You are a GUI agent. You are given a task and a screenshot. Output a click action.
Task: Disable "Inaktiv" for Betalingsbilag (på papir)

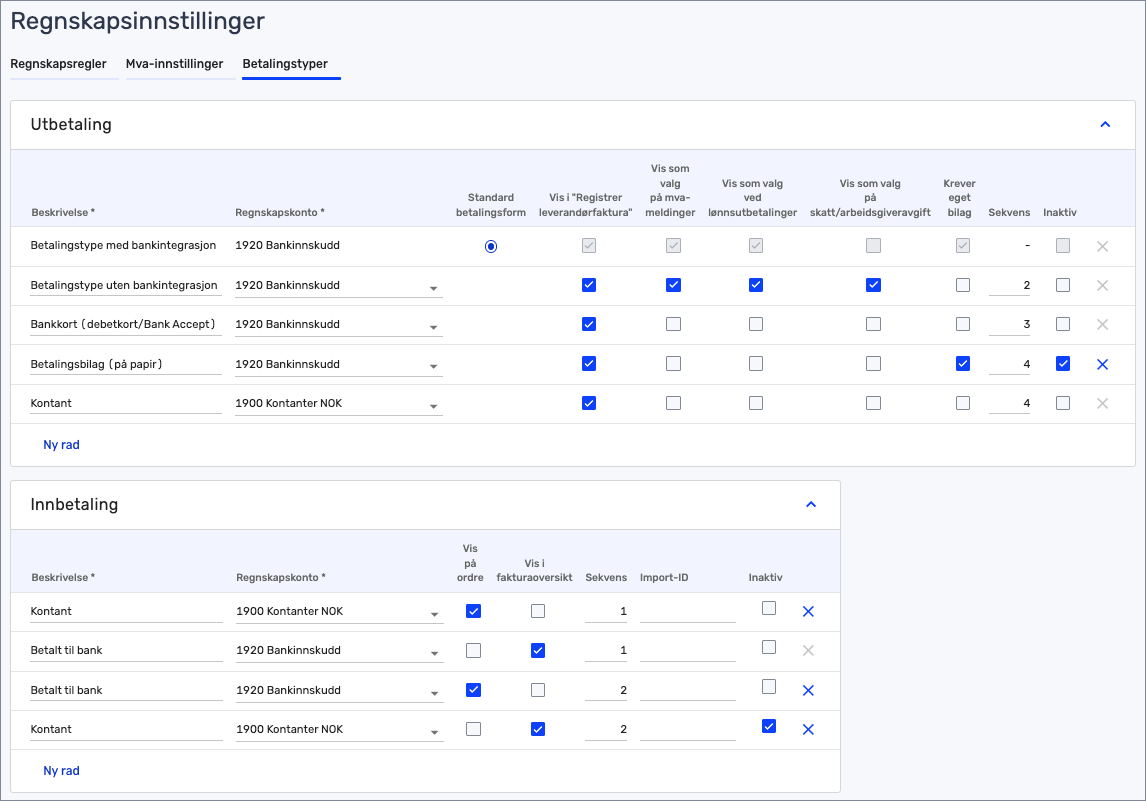point(1062,364)
